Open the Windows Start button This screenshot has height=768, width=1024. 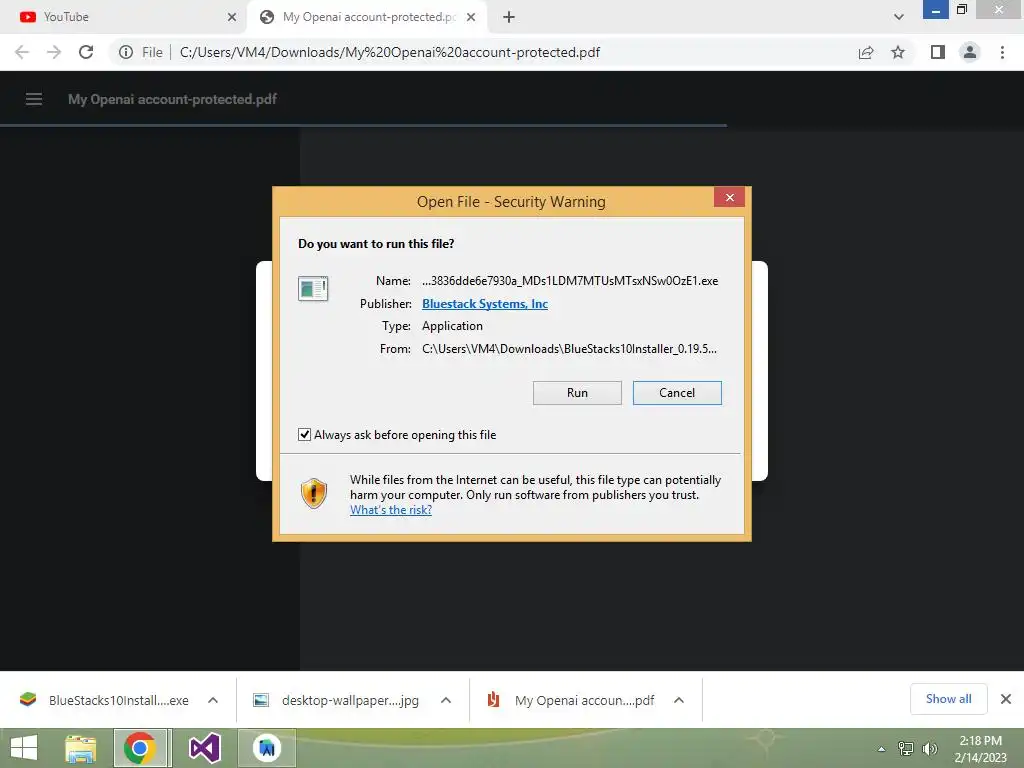coord(24,748)
